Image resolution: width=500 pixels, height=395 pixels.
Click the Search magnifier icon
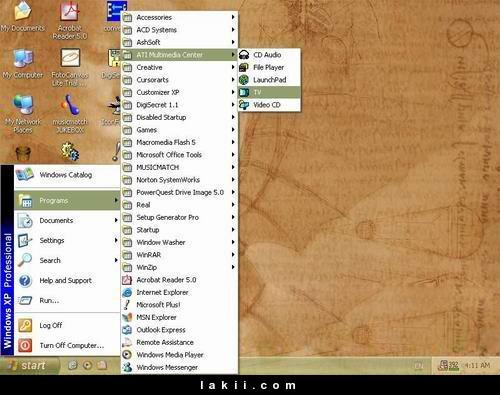[25, 260]
